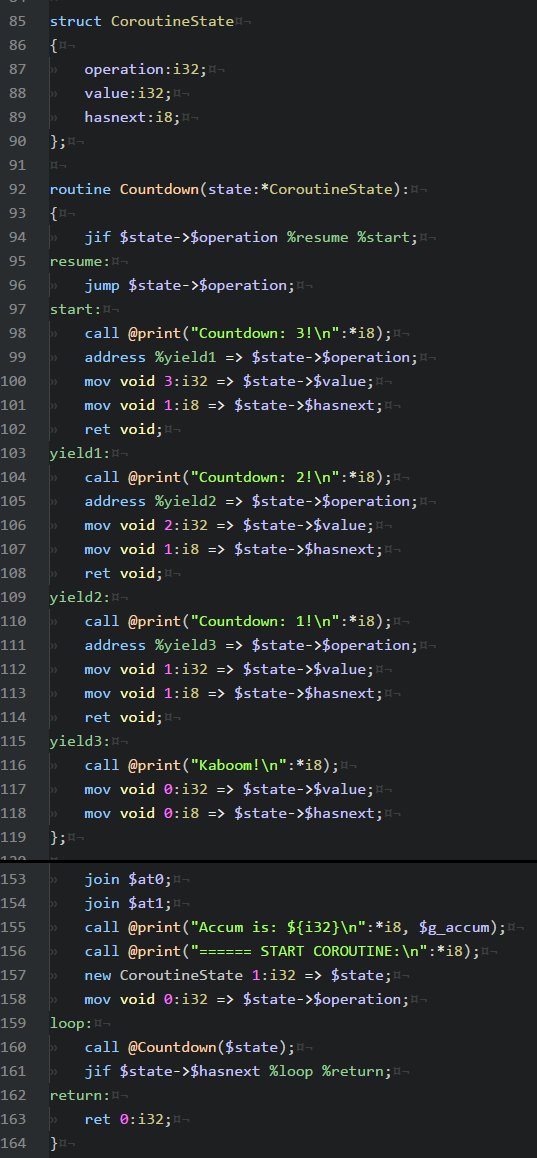Click the 'loop:' label

71,1024
